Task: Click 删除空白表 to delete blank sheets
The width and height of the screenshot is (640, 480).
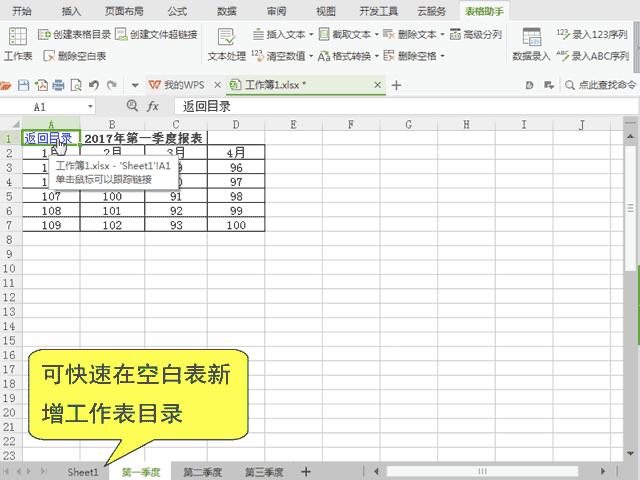Action: [x=75, y=56]
